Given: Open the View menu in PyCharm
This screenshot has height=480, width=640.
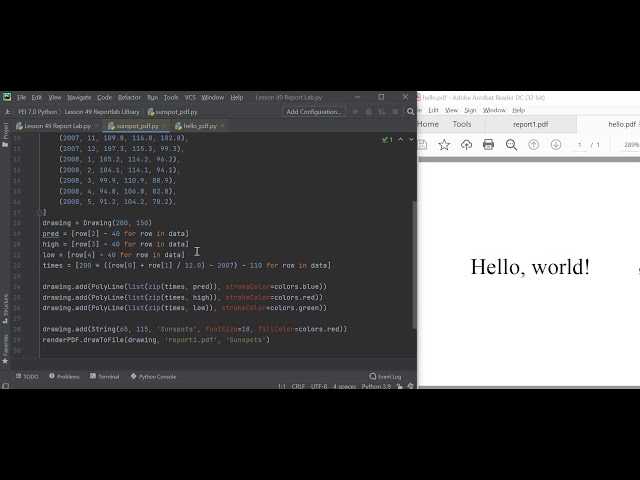Looking at the screenshot, I should tap(55, 98).
